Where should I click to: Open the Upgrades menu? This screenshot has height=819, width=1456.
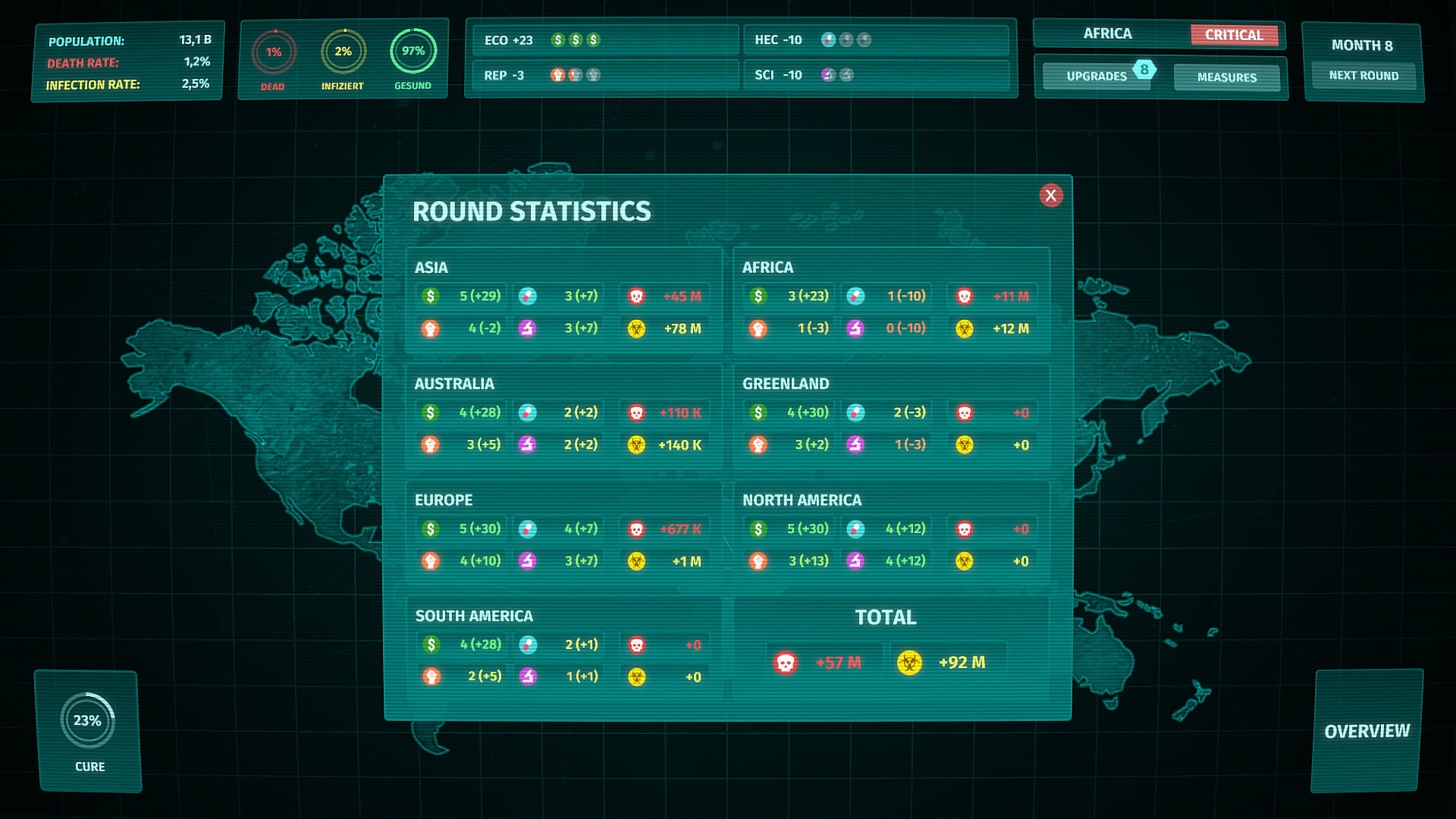[x=1096, y=77]
